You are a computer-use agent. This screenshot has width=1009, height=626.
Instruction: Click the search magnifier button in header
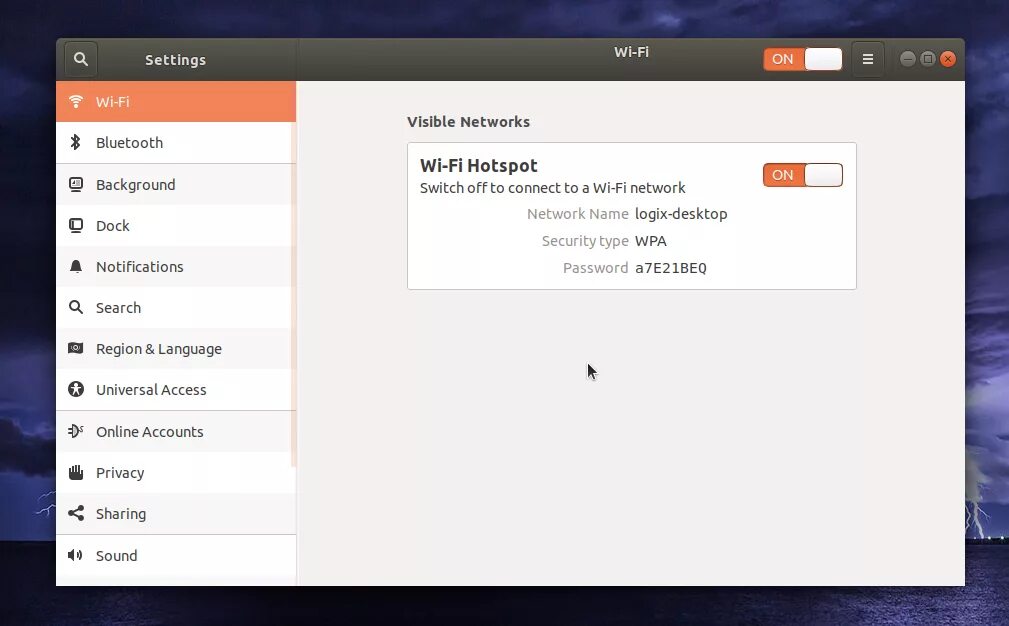[80, 59]
